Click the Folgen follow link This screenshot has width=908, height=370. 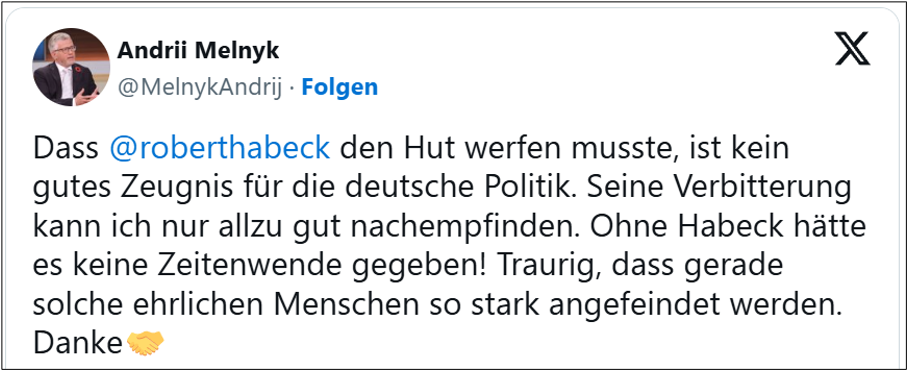[x=340, y=87]
